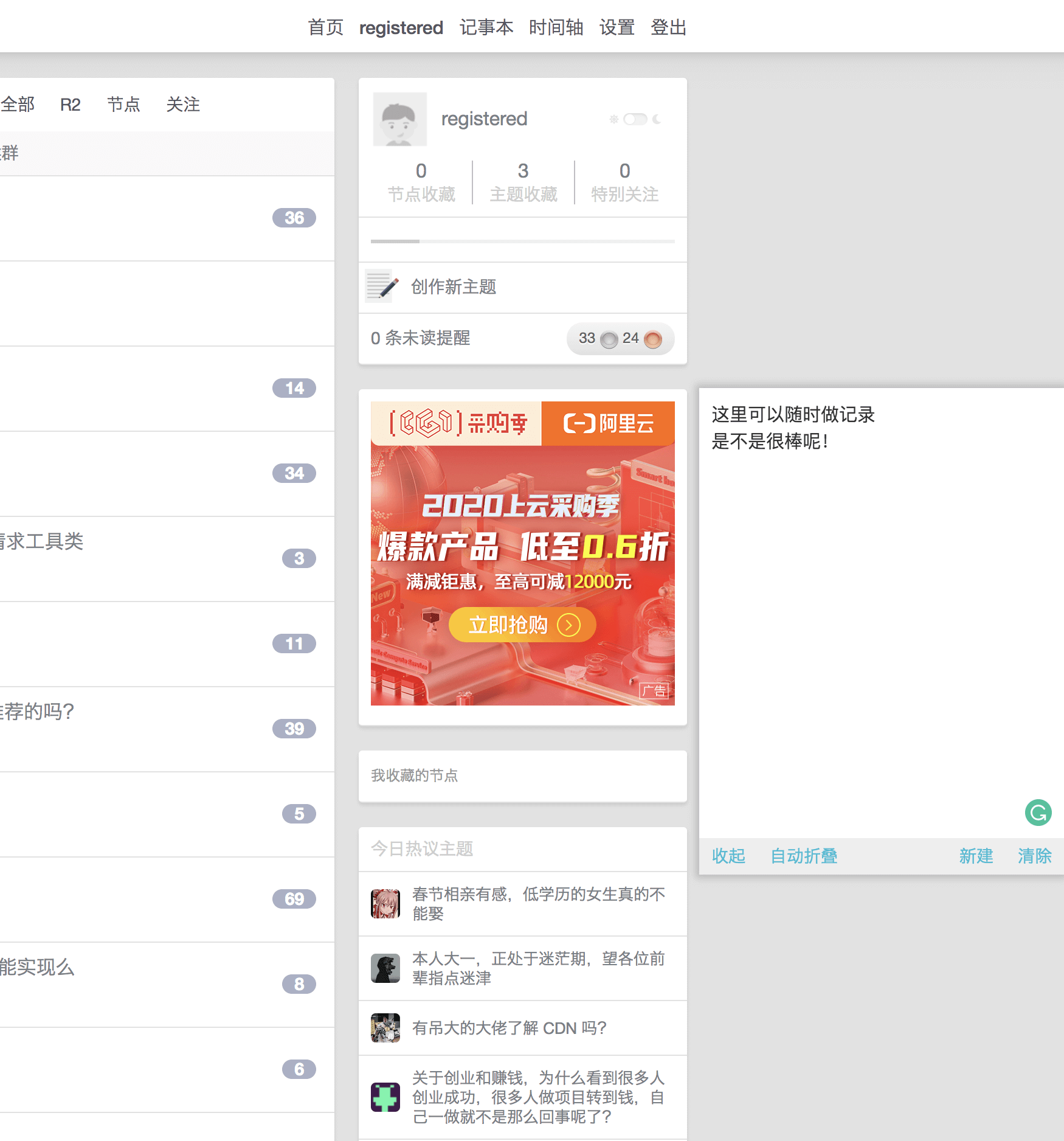
Task: Click the 8 reply count badge
Action: point(299,984)
